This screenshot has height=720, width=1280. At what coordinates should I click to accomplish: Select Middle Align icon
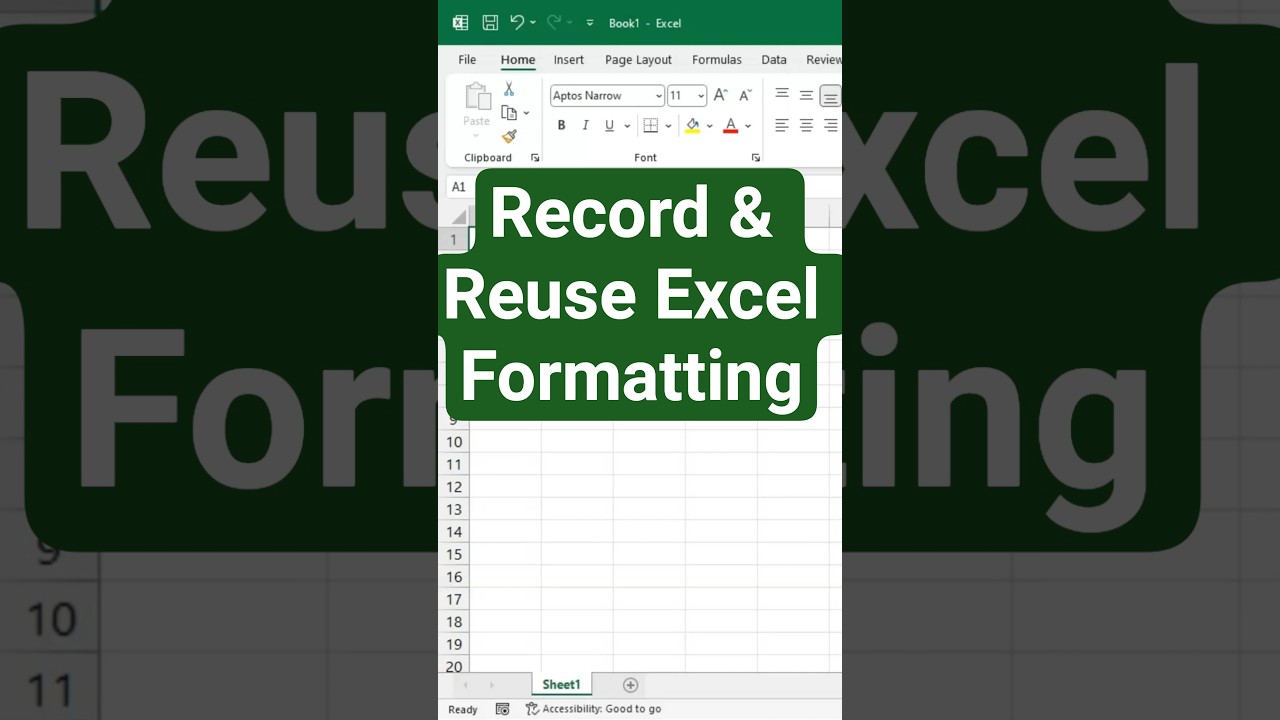pos(806,95)
